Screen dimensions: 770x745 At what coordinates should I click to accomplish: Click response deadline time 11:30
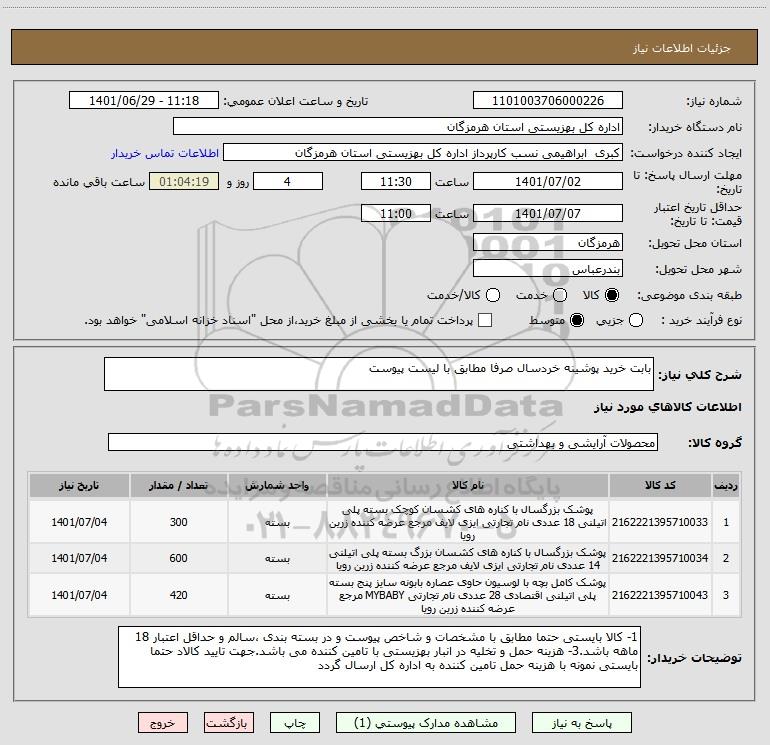396,181
